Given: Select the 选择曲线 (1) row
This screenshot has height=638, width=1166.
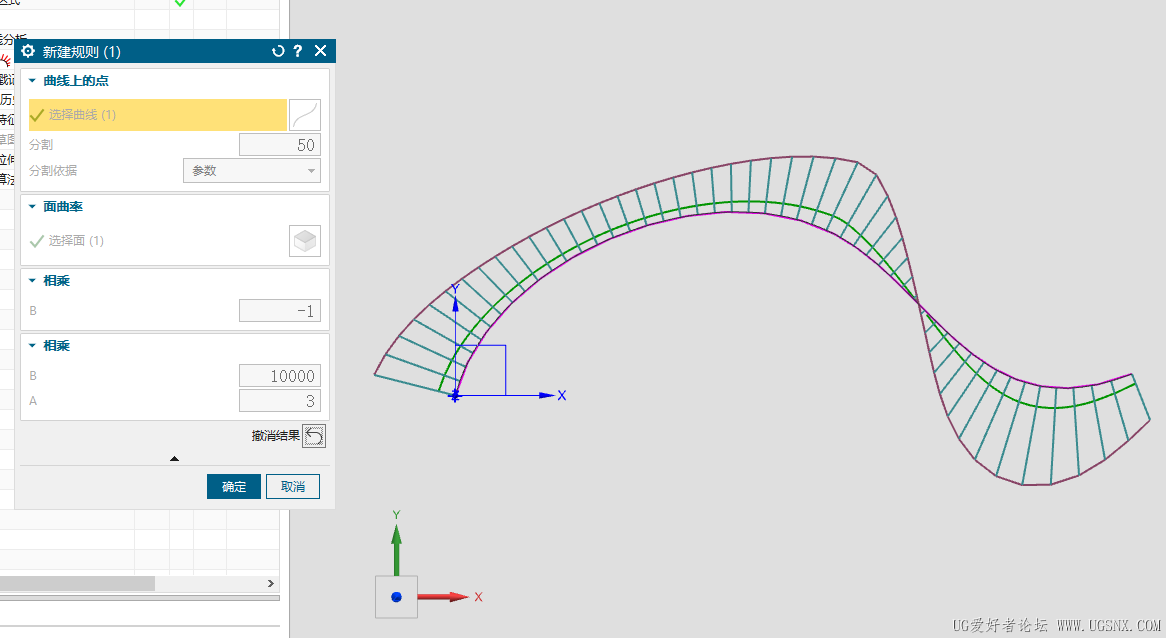Looking at the screenshot, I should [x=158, y=115].
